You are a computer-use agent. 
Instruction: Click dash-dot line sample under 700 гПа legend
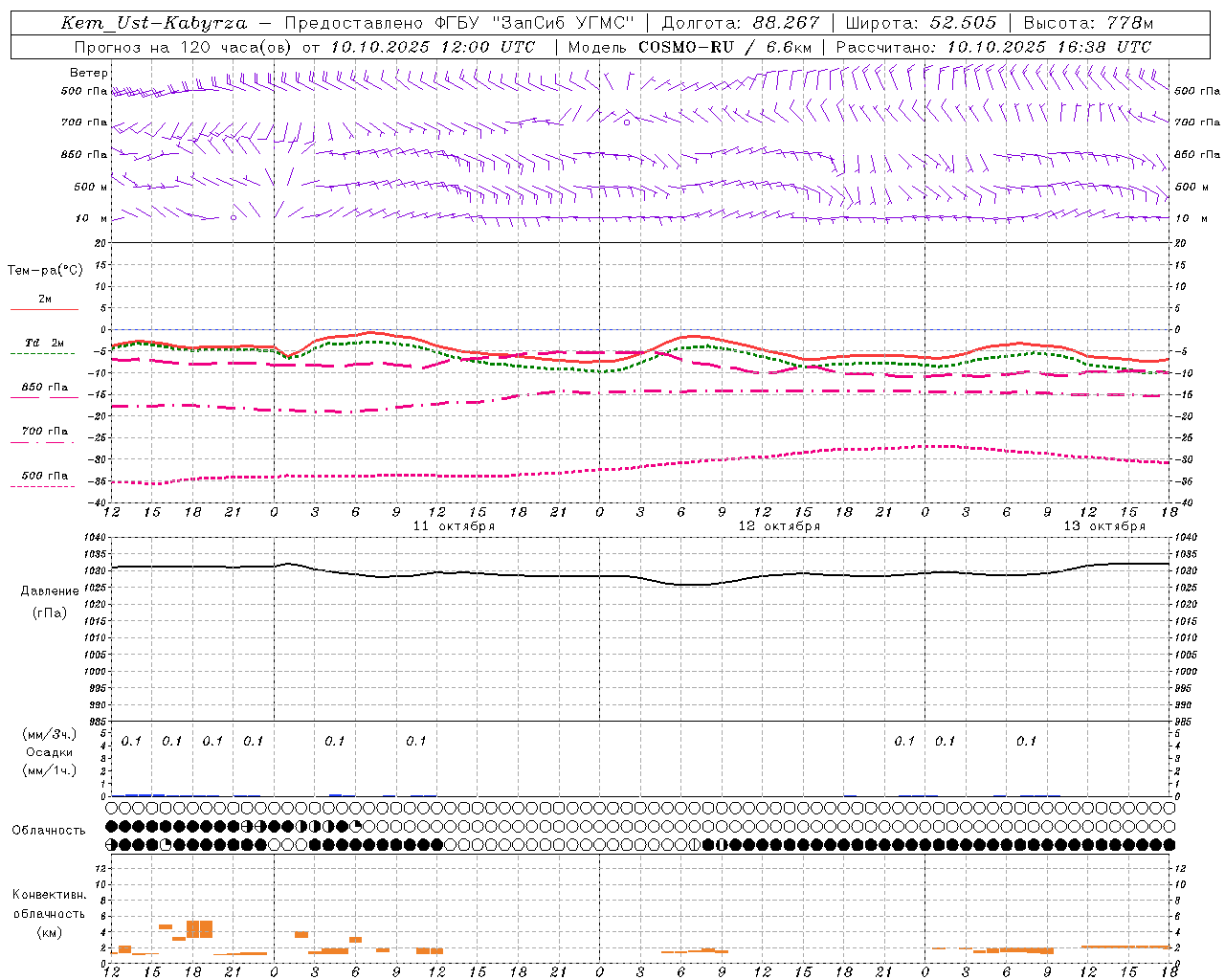point(42,442)
